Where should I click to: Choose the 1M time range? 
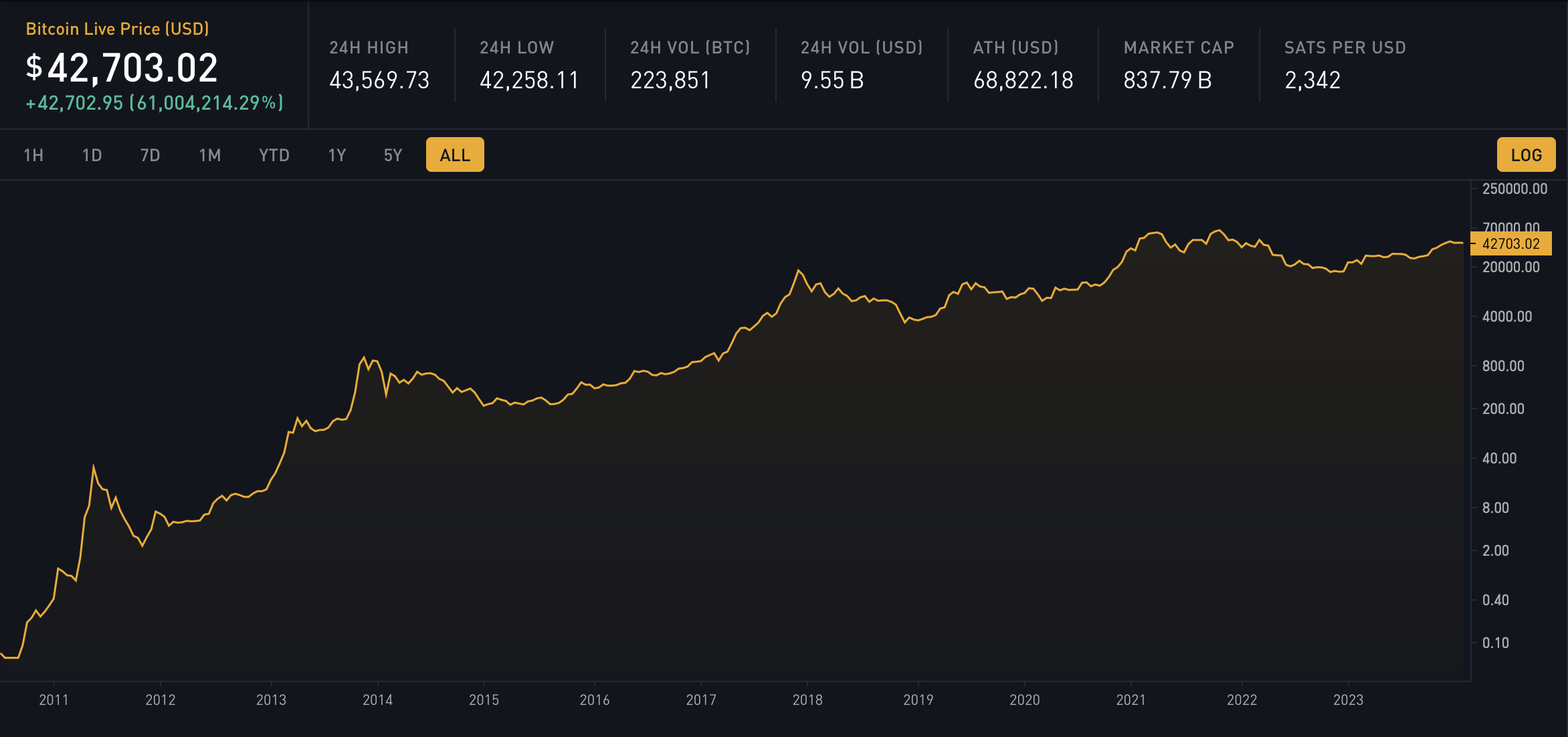pos(209,155)
